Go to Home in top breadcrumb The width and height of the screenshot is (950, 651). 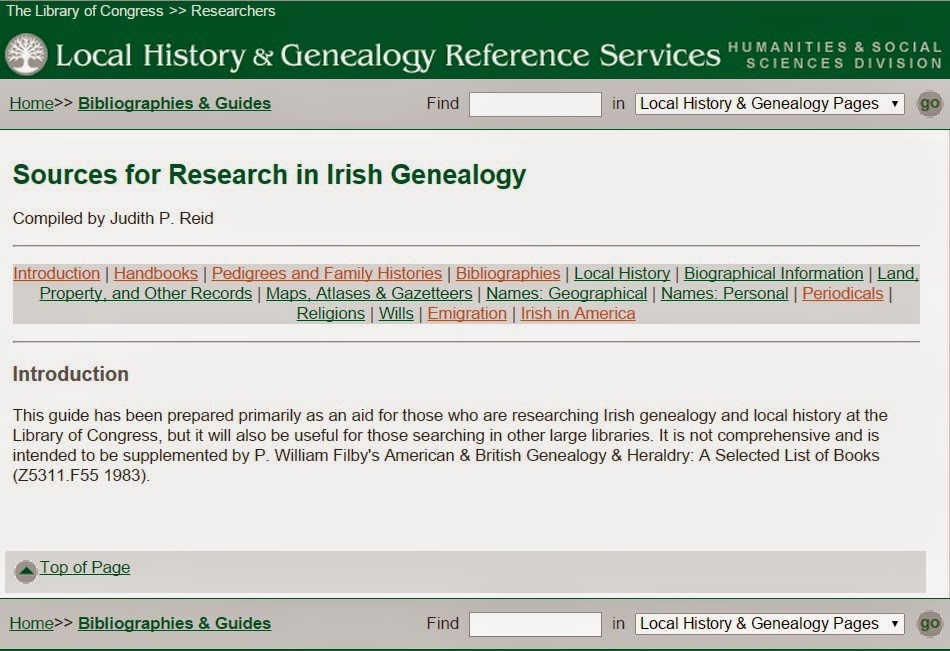[x=32, y=104]
